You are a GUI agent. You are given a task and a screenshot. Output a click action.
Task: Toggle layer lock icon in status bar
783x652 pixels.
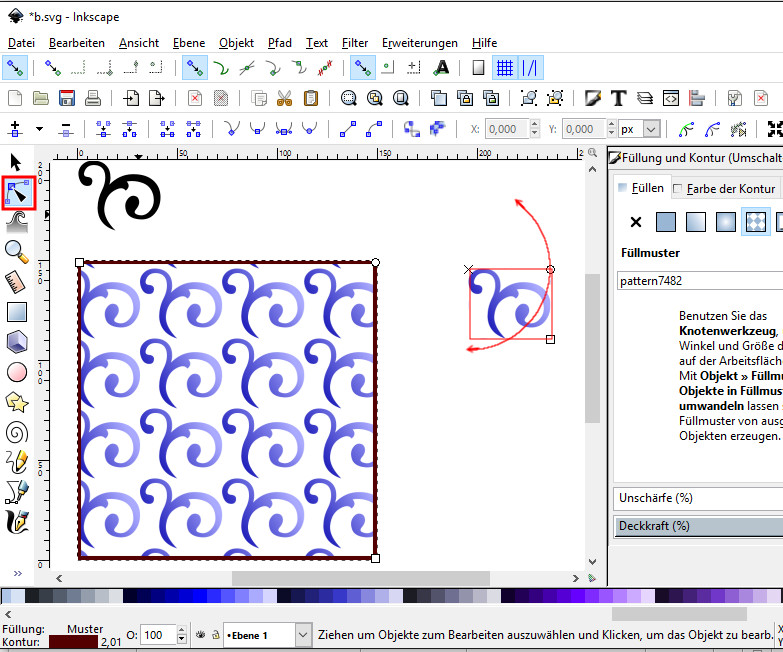[216, 635]
